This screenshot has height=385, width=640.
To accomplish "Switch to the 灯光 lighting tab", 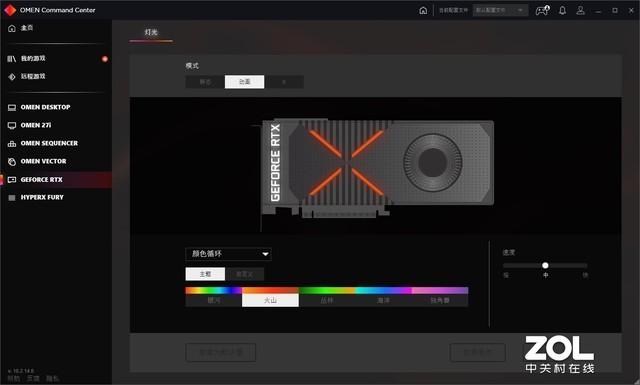I will coord(151,32).
